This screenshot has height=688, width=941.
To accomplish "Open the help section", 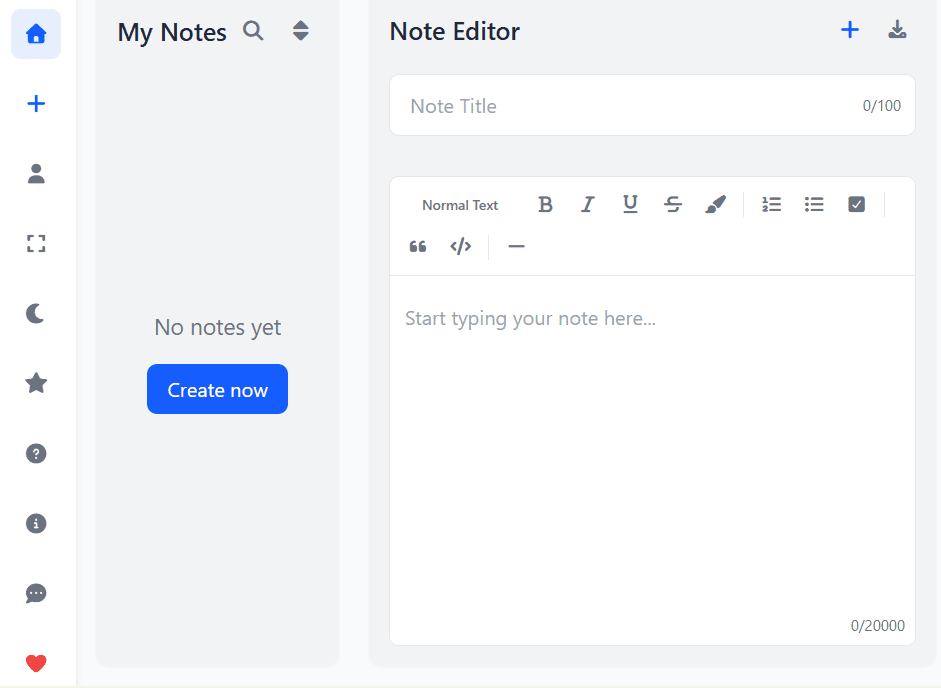I will (35, 453).
